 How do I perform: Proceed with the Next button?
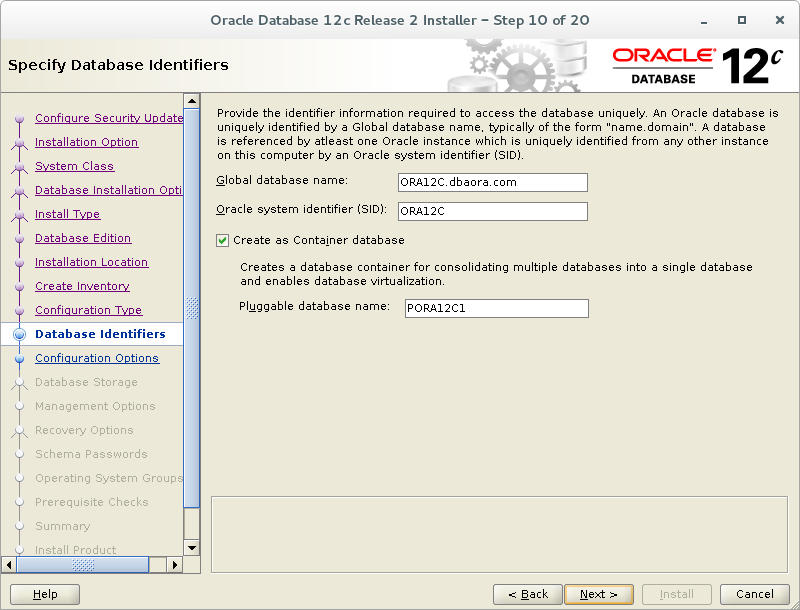[599, 594]
